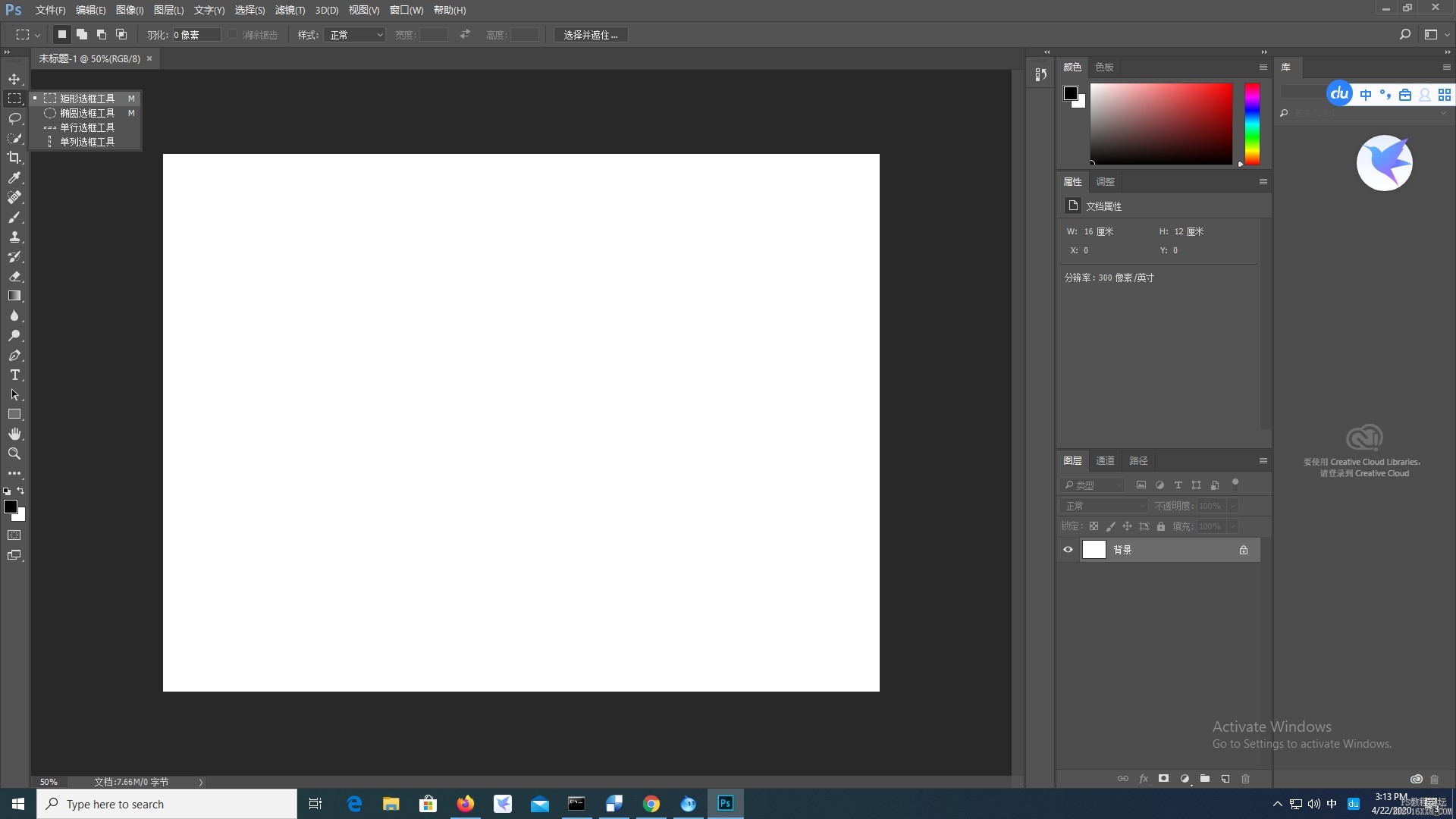This screenshot has height=819, width=1456.
Task: Toggle Quick Mask mode
Action: [x=14, y=535]
